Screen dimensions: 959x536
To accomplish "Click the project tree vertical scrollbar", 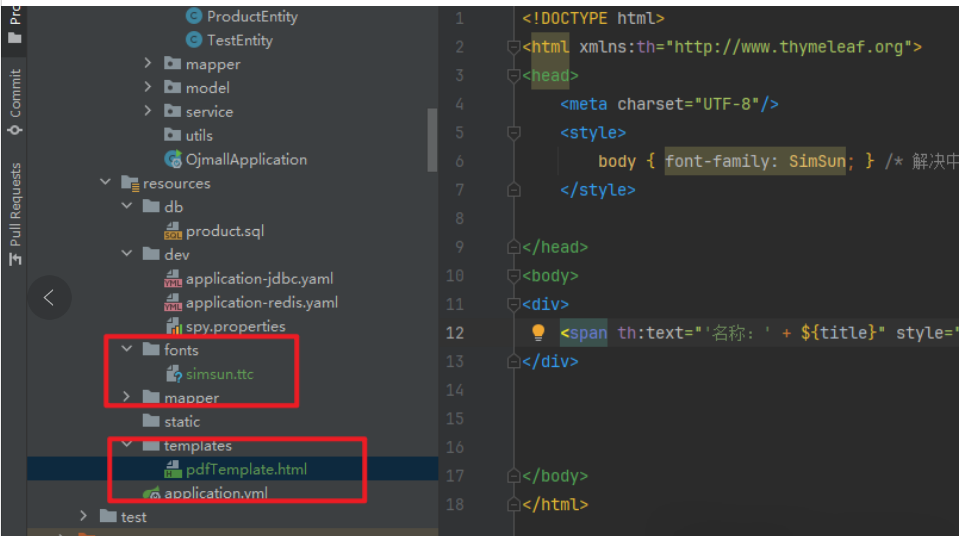I will pos(432,141).
